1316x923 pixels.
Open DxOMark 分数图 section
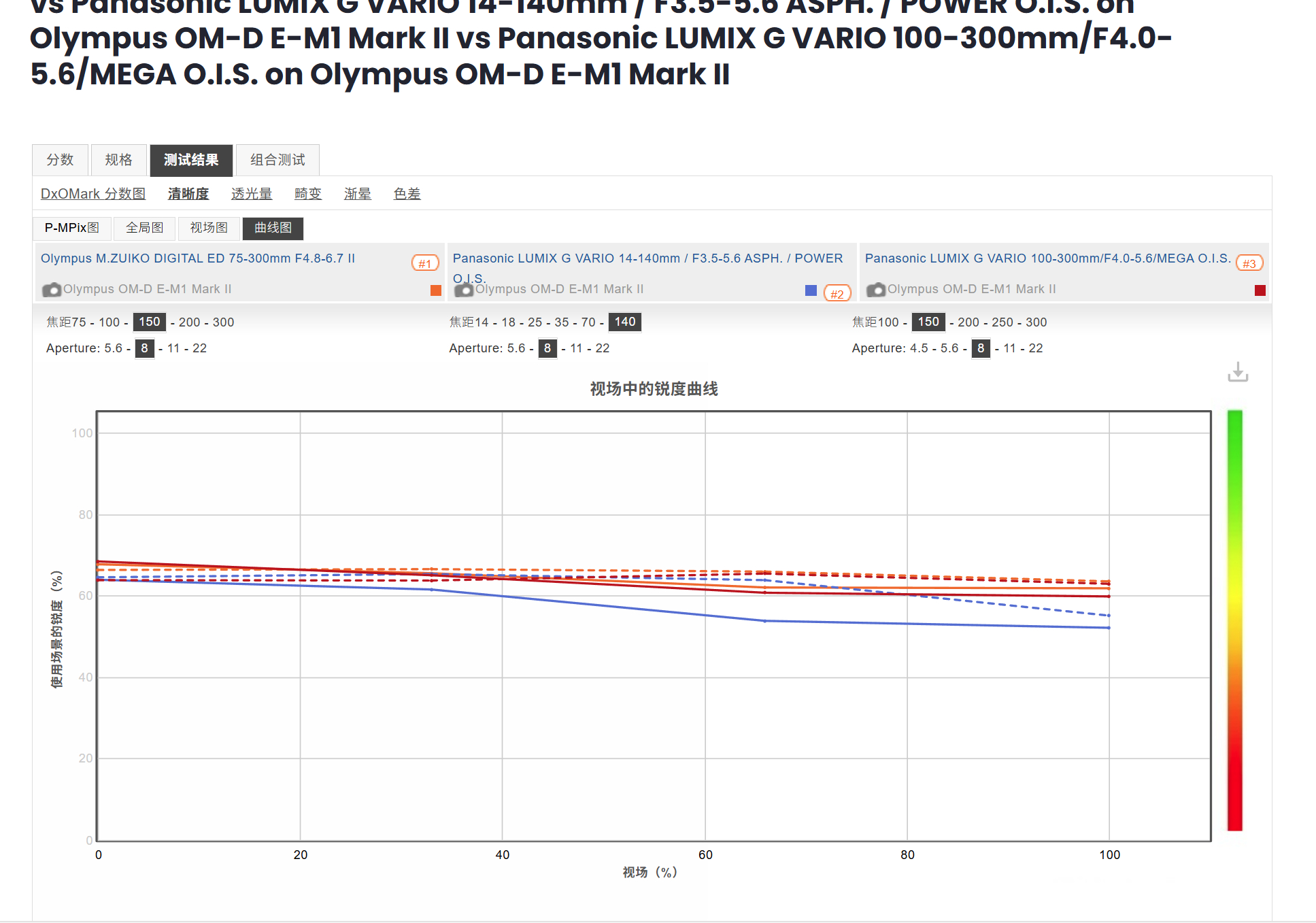93,194
